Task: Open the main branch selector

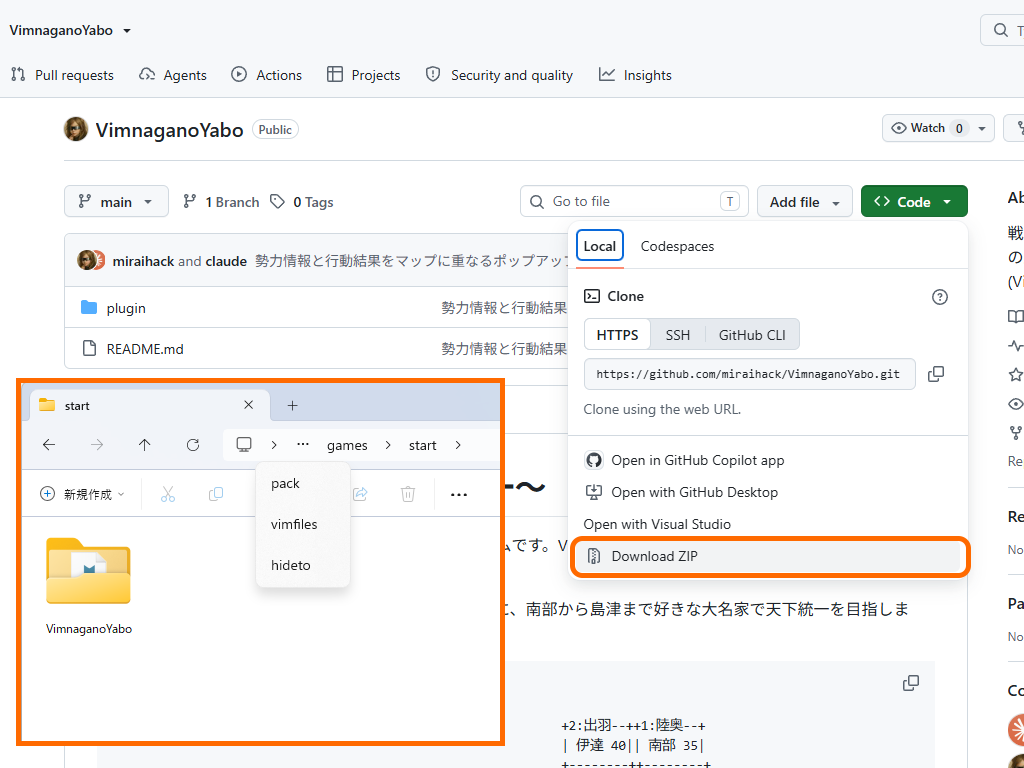Action: [116, 202]
